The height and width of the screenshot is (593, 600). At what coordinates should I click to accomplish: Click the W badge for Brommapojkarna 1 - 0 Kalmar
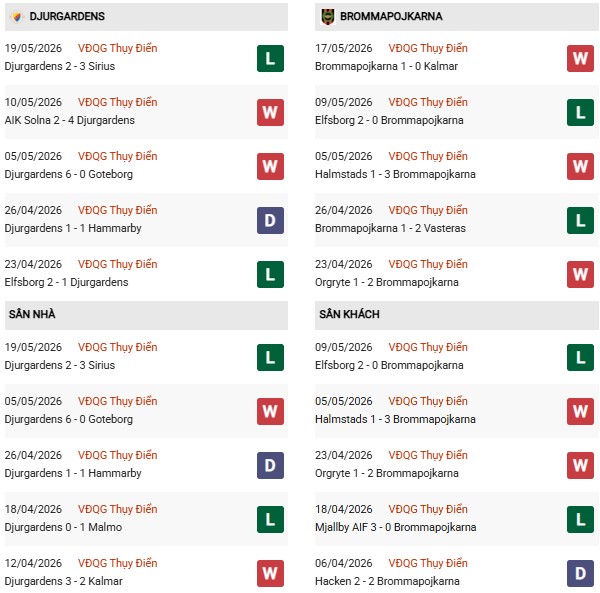click(580, 59)
